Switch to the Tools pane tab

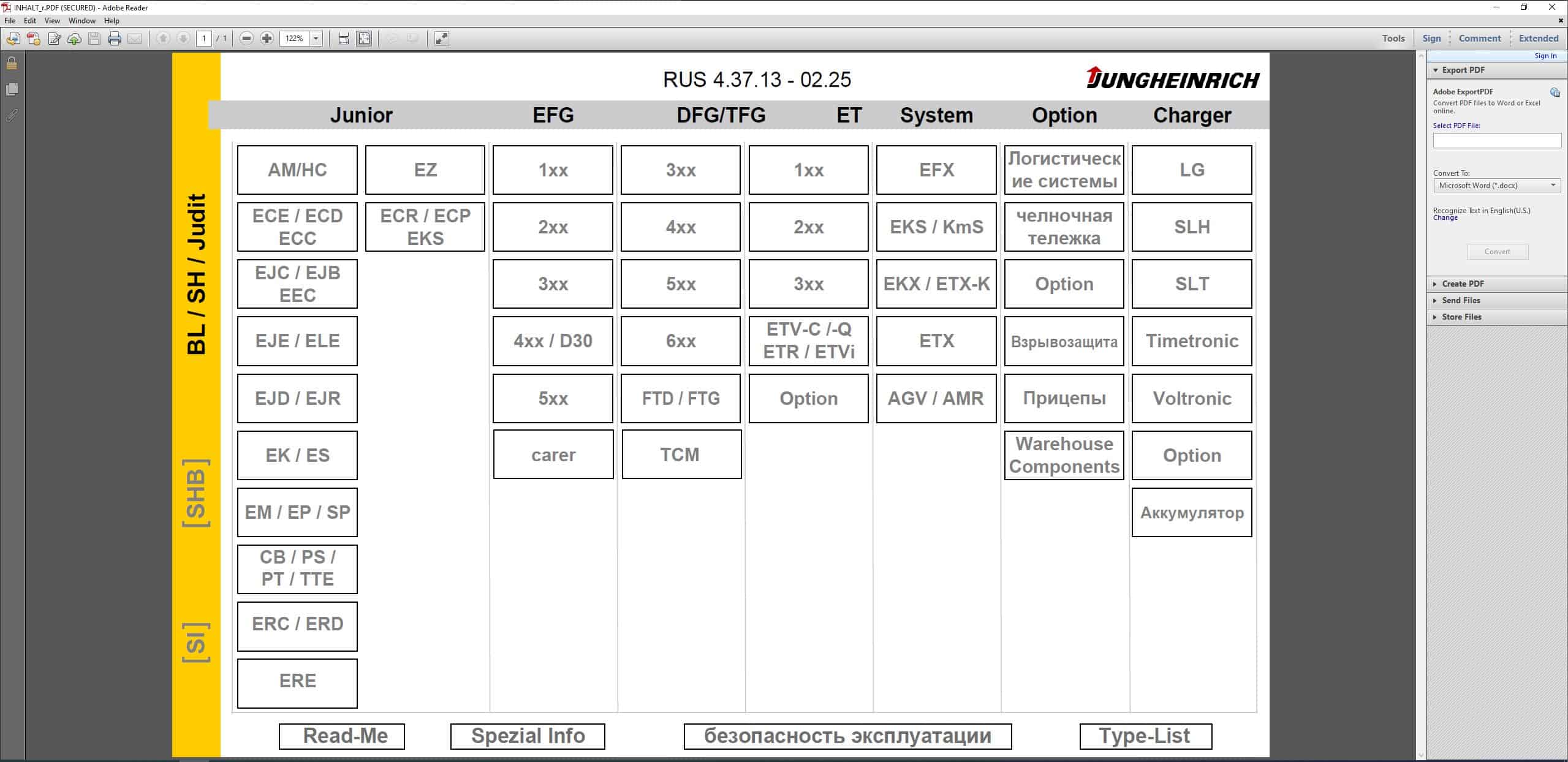1393,39
